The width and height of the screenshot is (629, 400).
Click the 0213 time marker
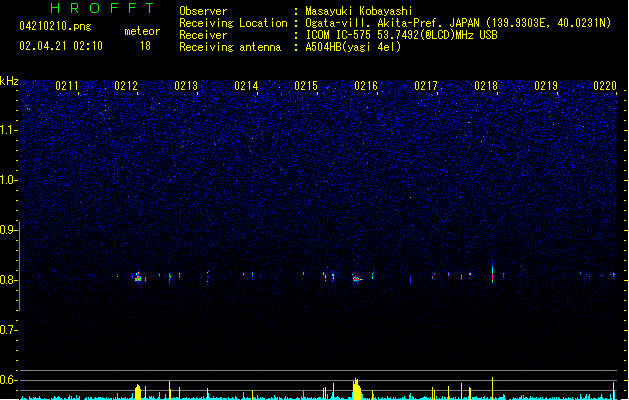coord(186,86)
